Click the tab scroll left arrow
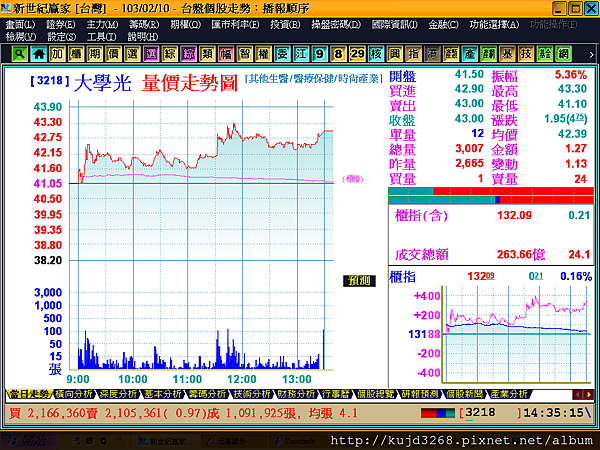Viewport: 600px width, 450px height. [x=578, y=394]
